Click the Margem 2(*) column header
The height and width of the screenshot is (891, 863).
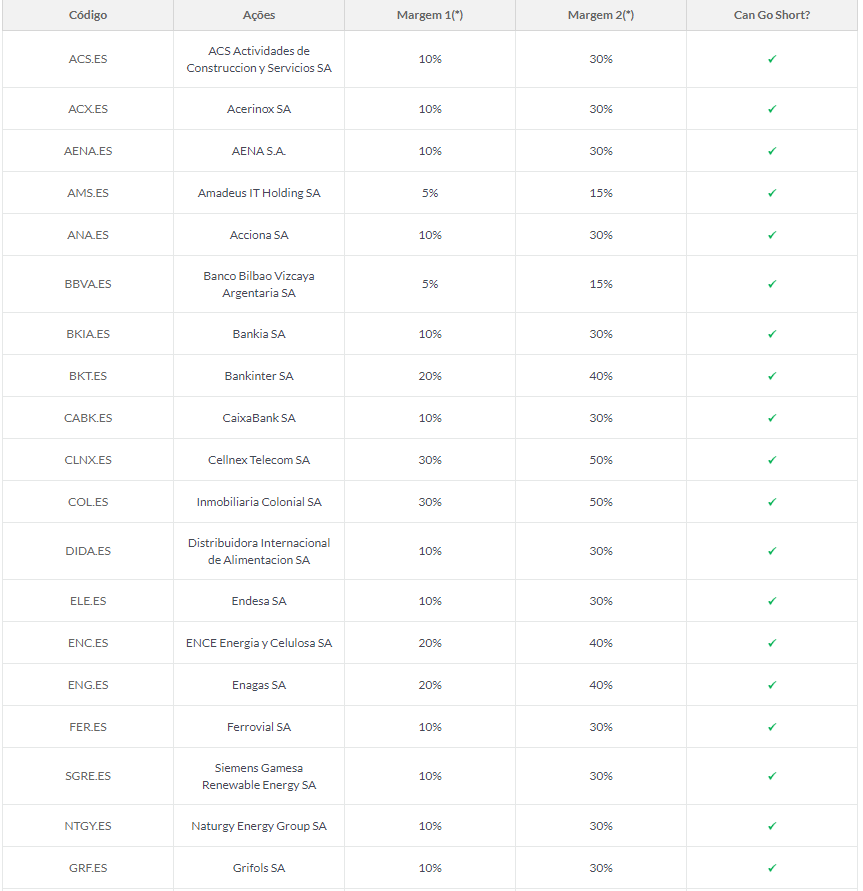601,15
